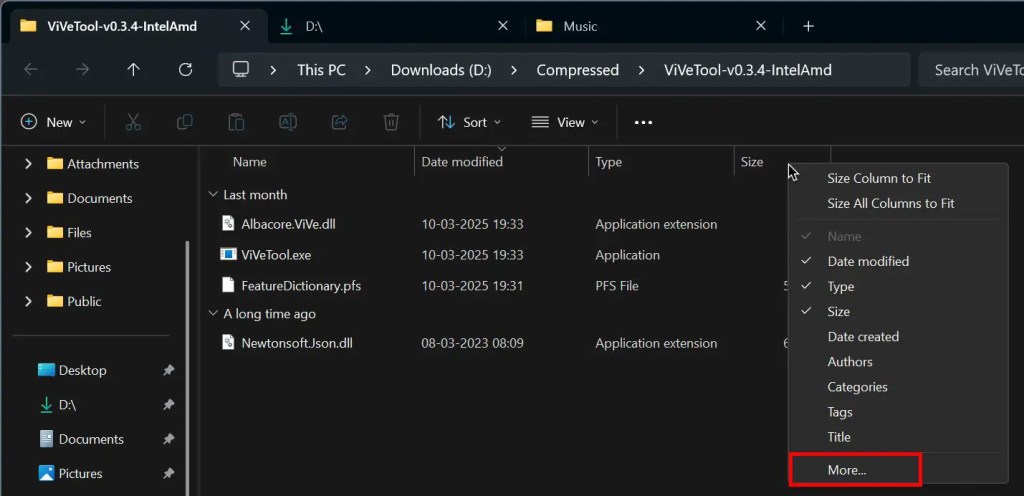Click pin icon next to Desktop
Viewport: 1024px width, 496px height.
pos(168,370)
